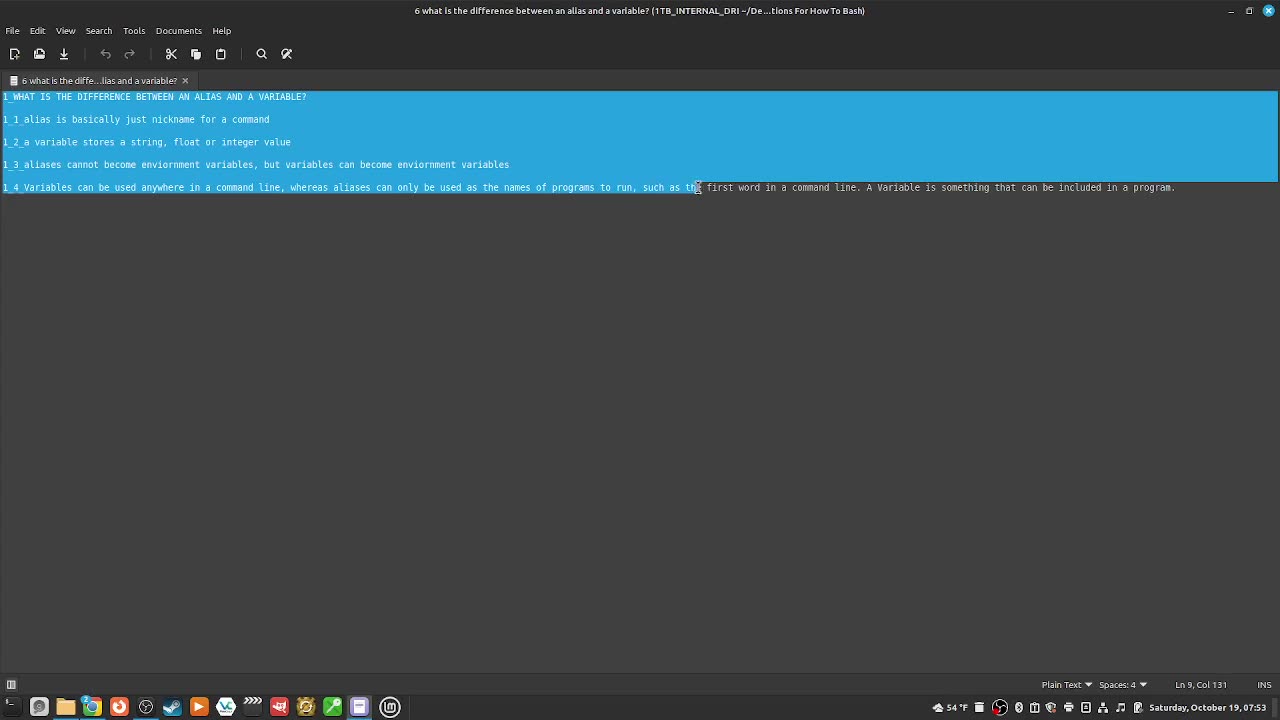Launch Terminal from the taskbar
This screenshot has width=1280, height=720.
tap(12, 707)
